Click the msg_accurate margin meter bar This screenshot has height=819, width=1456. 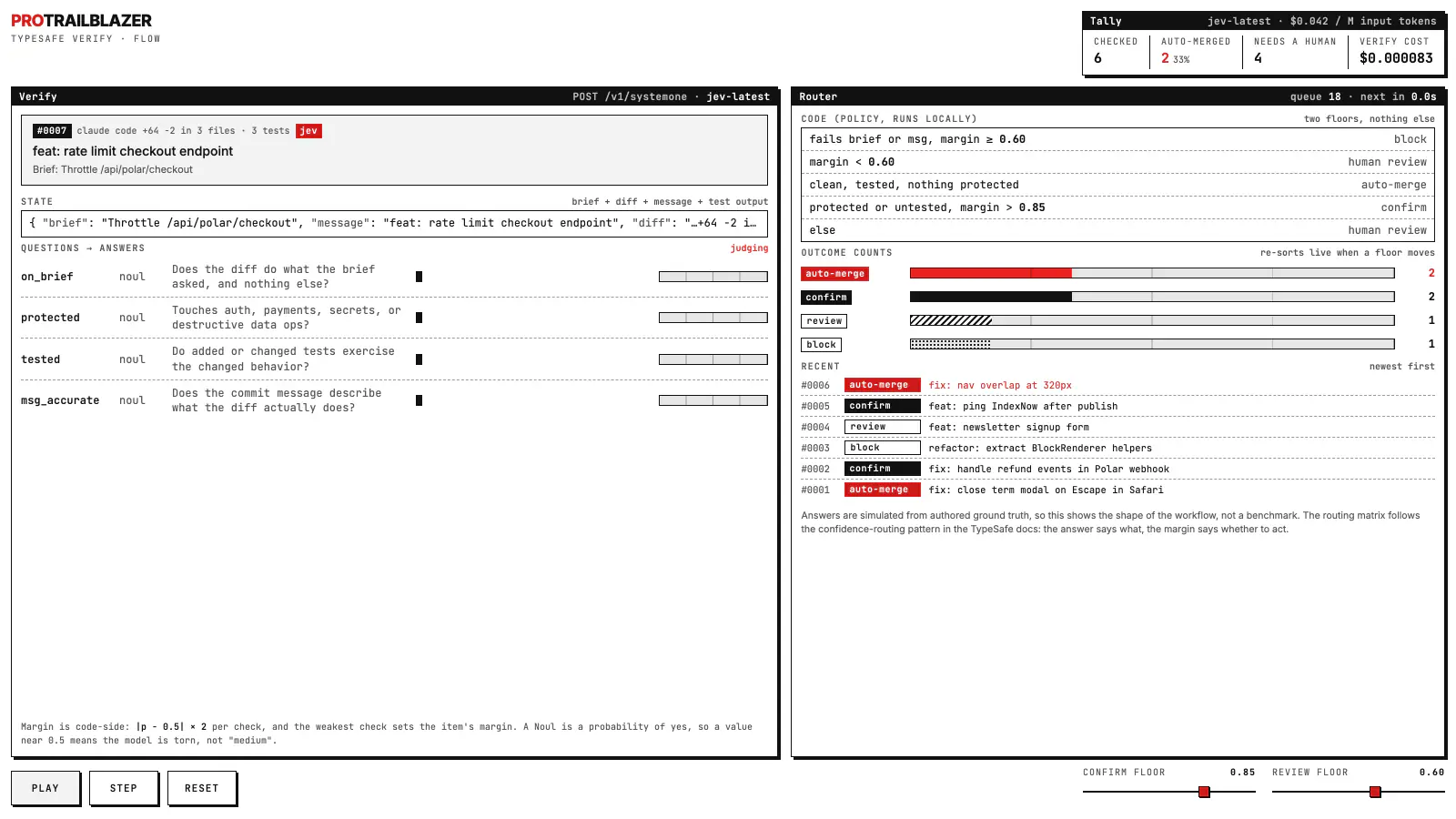(713, 400)
